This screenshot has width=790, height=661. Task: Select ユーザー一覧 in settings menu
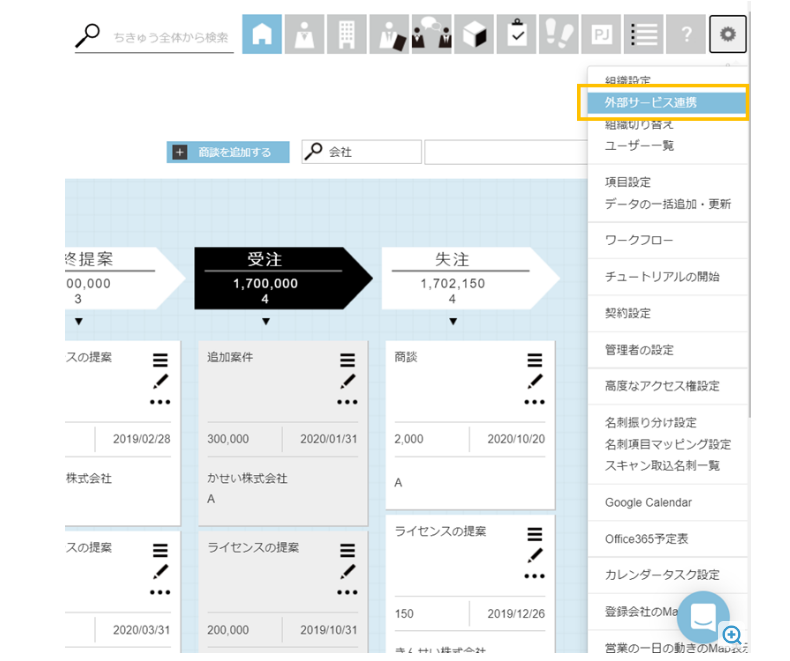639,146
